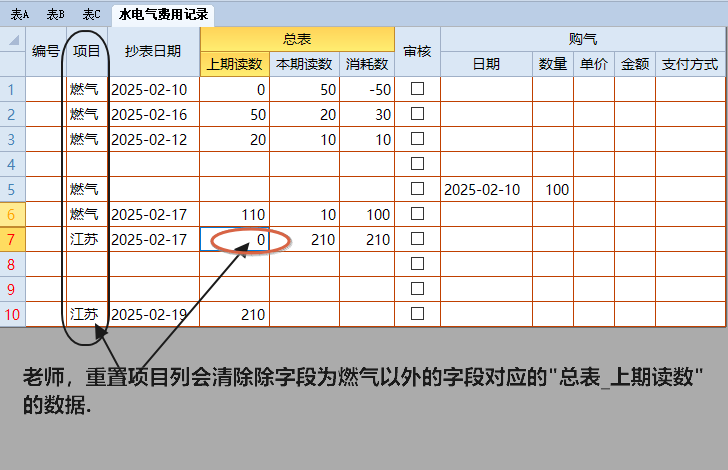Tick the 审核 checkbox in row 8
This screenshot has height=470, width=728.
point(417,264)
